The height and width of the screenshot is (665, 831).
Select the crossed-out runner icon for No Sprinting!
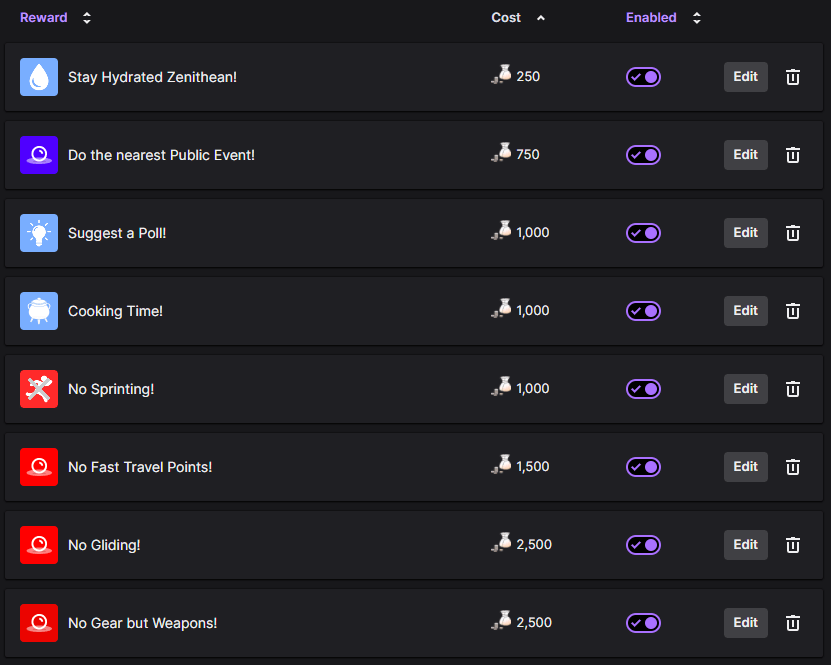pos(37,389)
